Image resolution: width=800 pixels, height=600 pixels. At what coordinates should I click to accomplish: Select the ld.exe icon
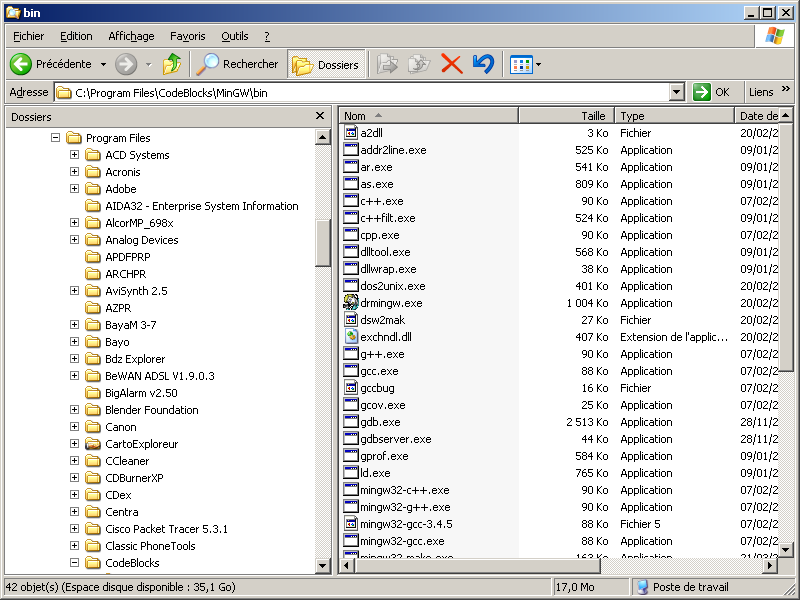pyautogui.click(x=351, y=473)
